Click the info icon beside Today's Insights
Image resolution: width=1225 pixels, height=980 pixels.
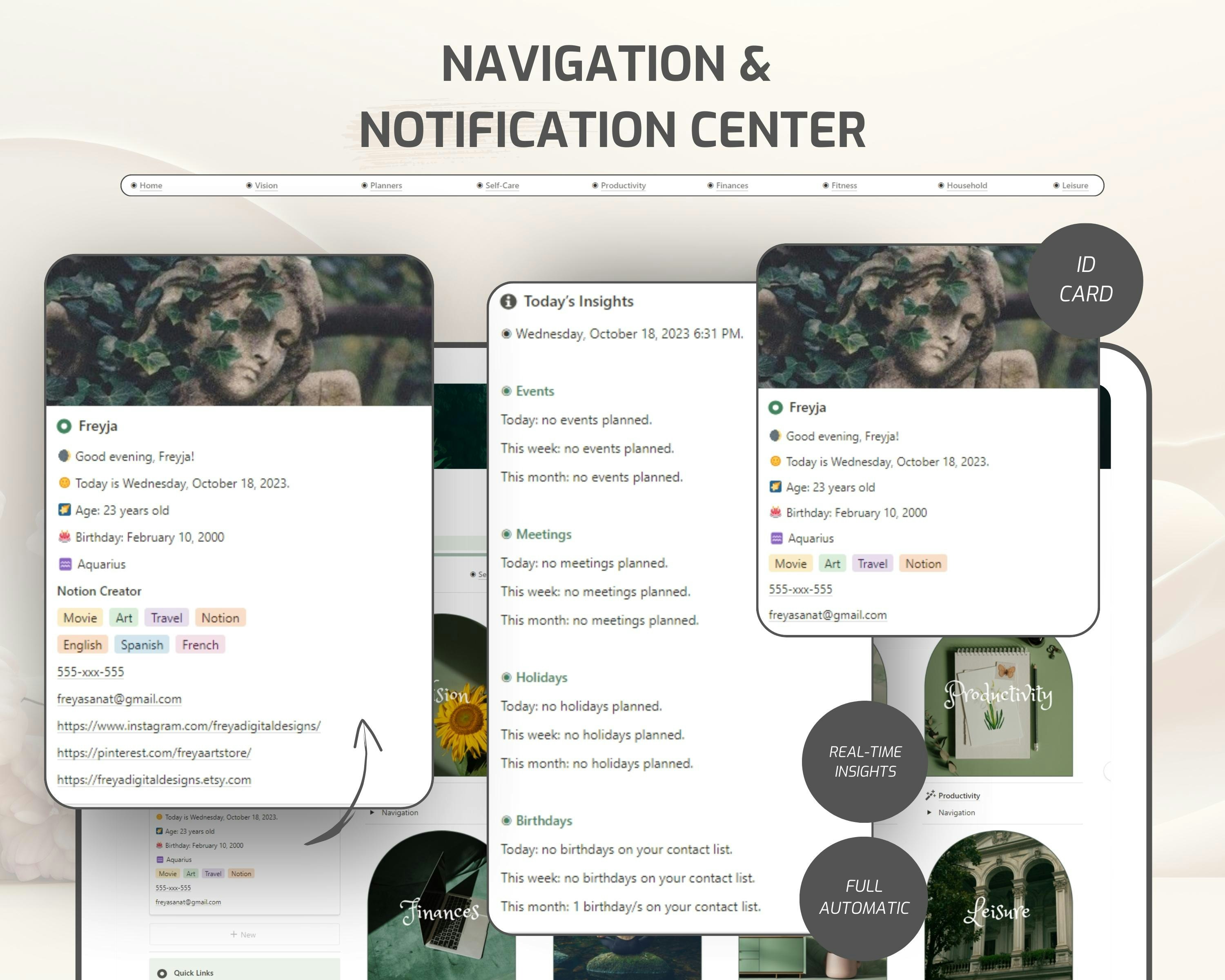[x=508, y=301]
